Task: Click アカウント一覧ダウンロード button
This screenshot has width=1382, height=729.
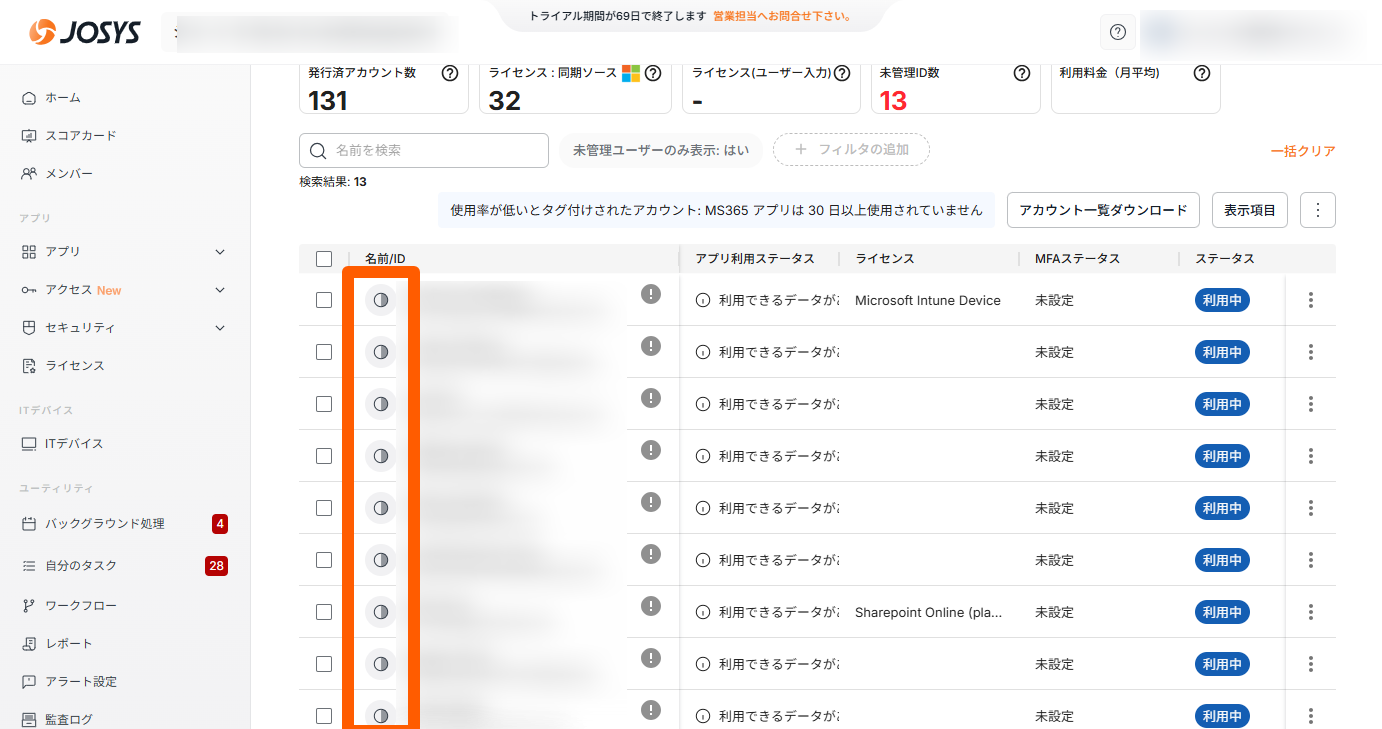Action: click(1102, 210)
